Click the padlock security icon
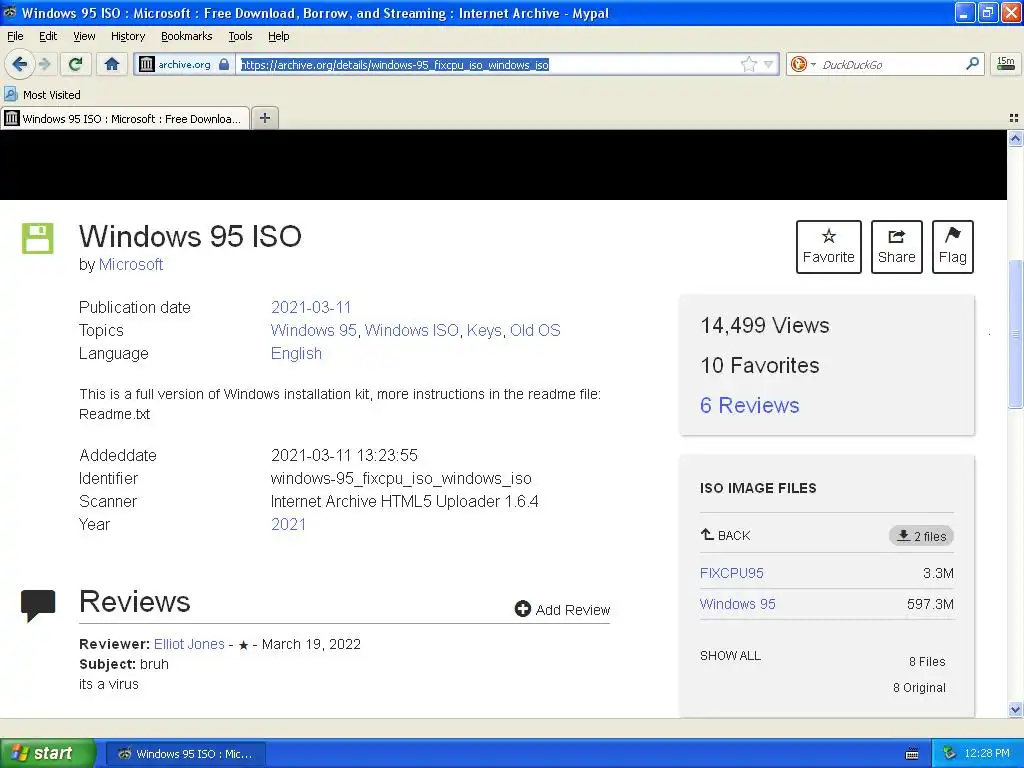Image resolution: width=1024 pixels, height=768 pixels. [224, 64]
